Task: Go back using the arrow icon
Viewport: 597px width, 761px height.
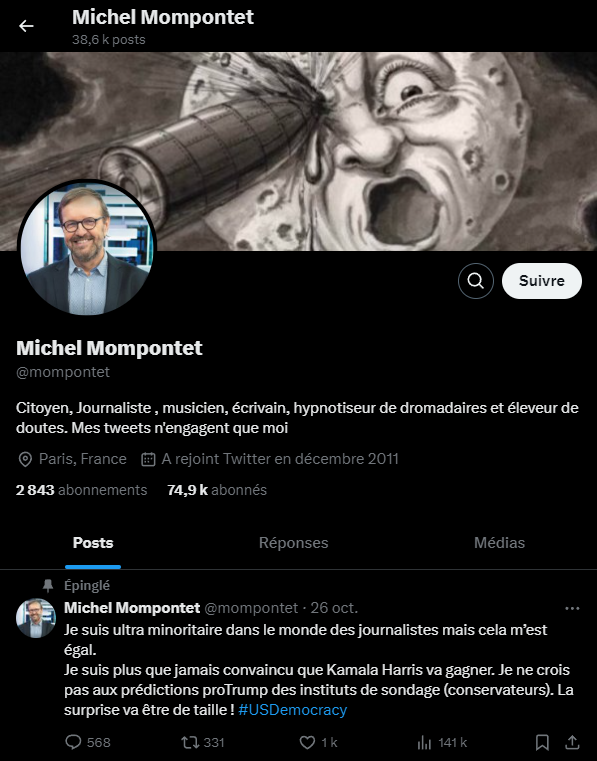Action: pyautogui.click(x=26, y=26)
